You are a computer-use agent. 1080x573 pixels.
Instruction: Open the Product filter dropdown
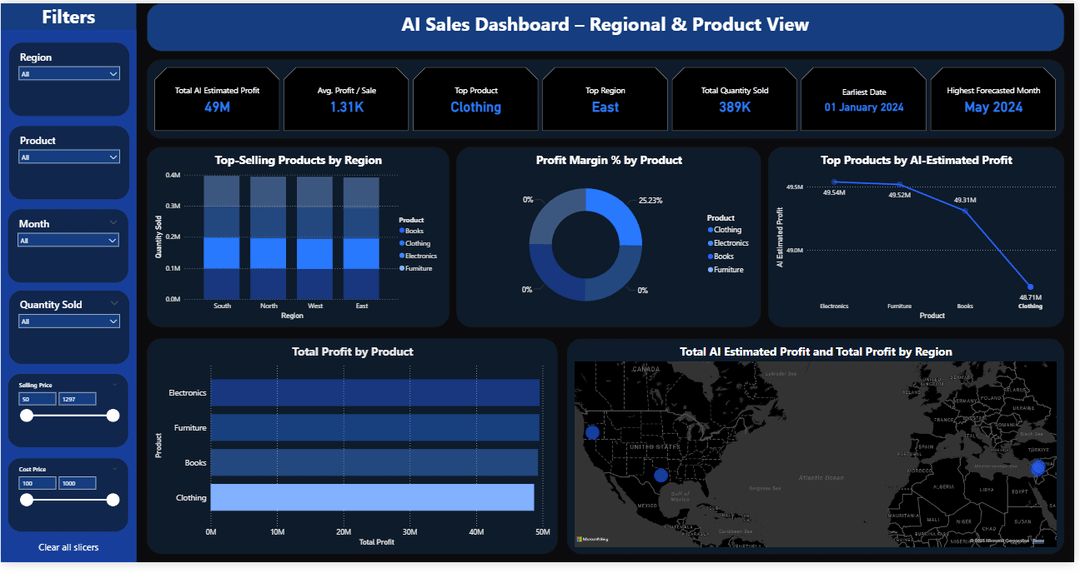[68, 157]
